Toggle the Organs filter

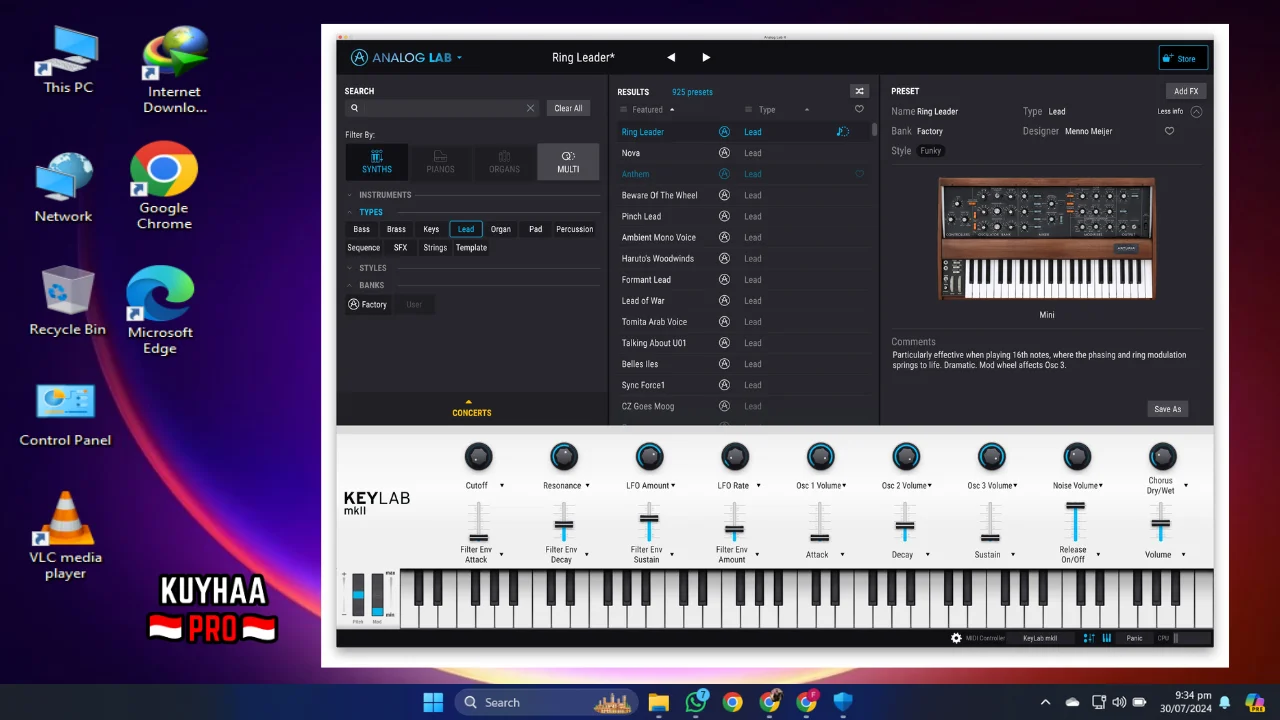click(504, 162)
